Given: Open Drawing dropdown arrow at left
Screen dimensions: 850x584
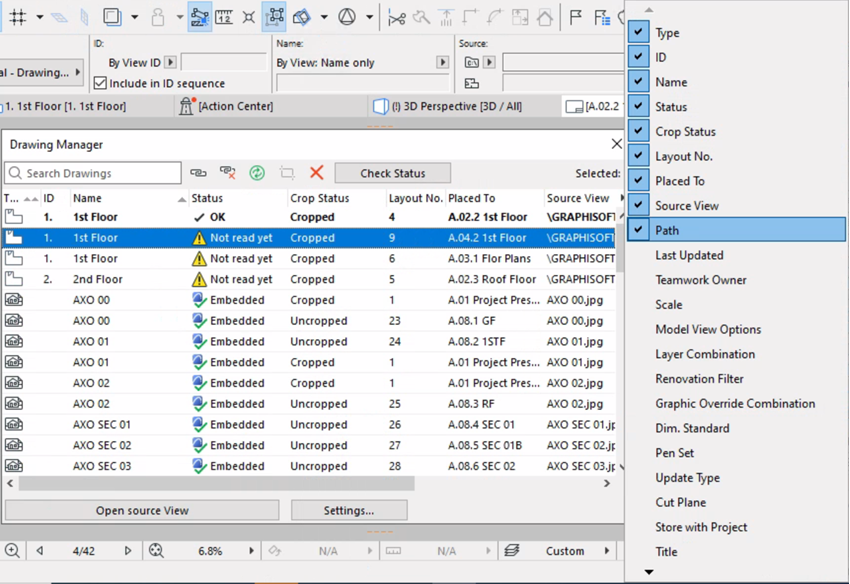Looking at the screenshot, I should [x=78, y=72].
